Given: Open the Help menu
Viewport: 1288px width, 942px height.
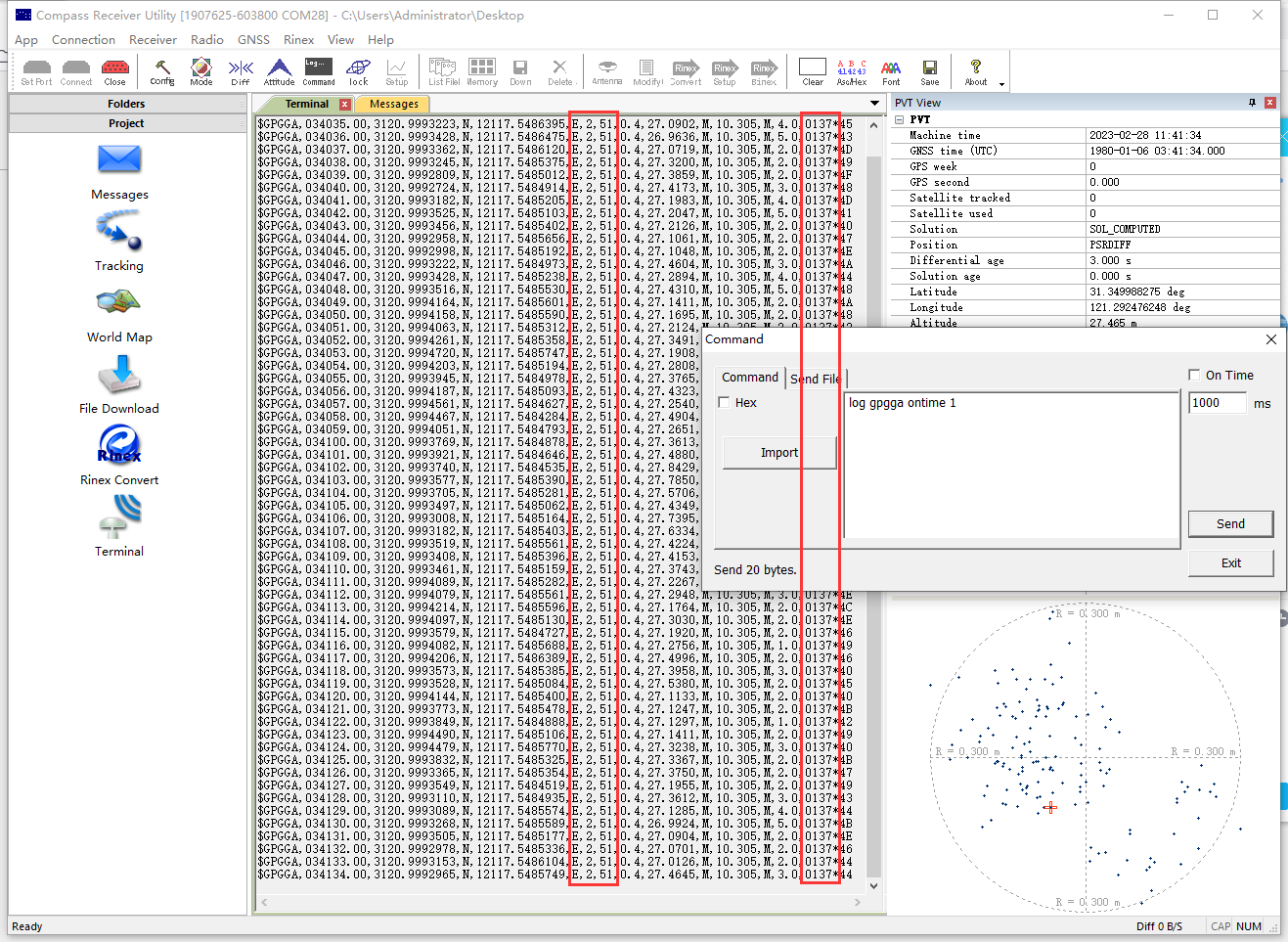Looking at the screenshot, I should [x=380, y=40].
